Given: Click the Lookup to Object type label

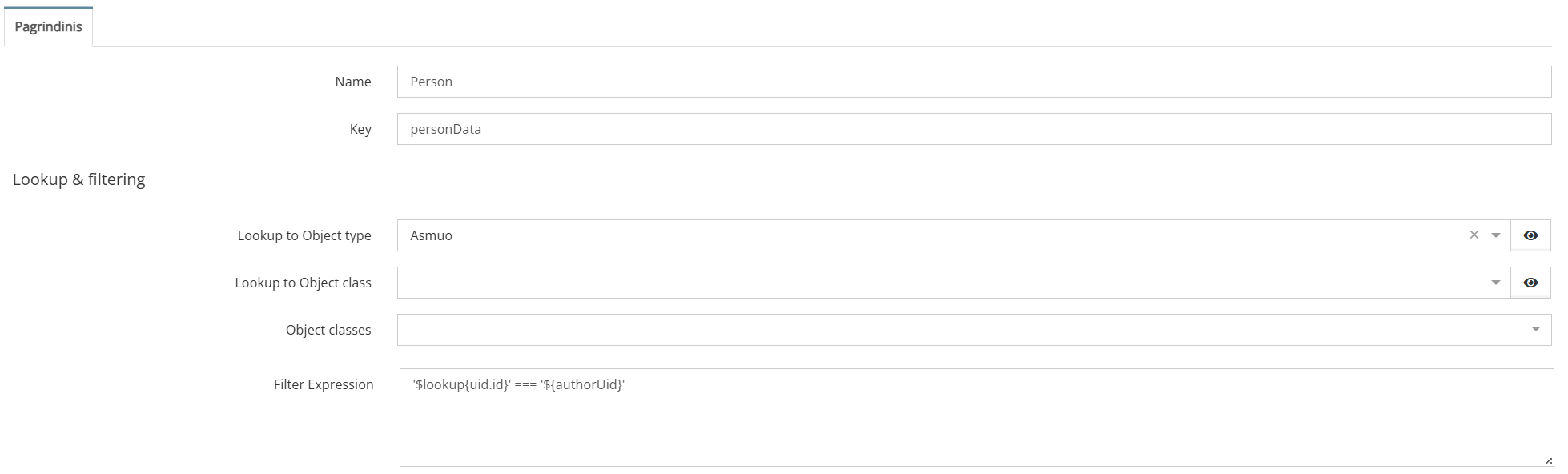Looking at the screenshot, I should 304,235.
